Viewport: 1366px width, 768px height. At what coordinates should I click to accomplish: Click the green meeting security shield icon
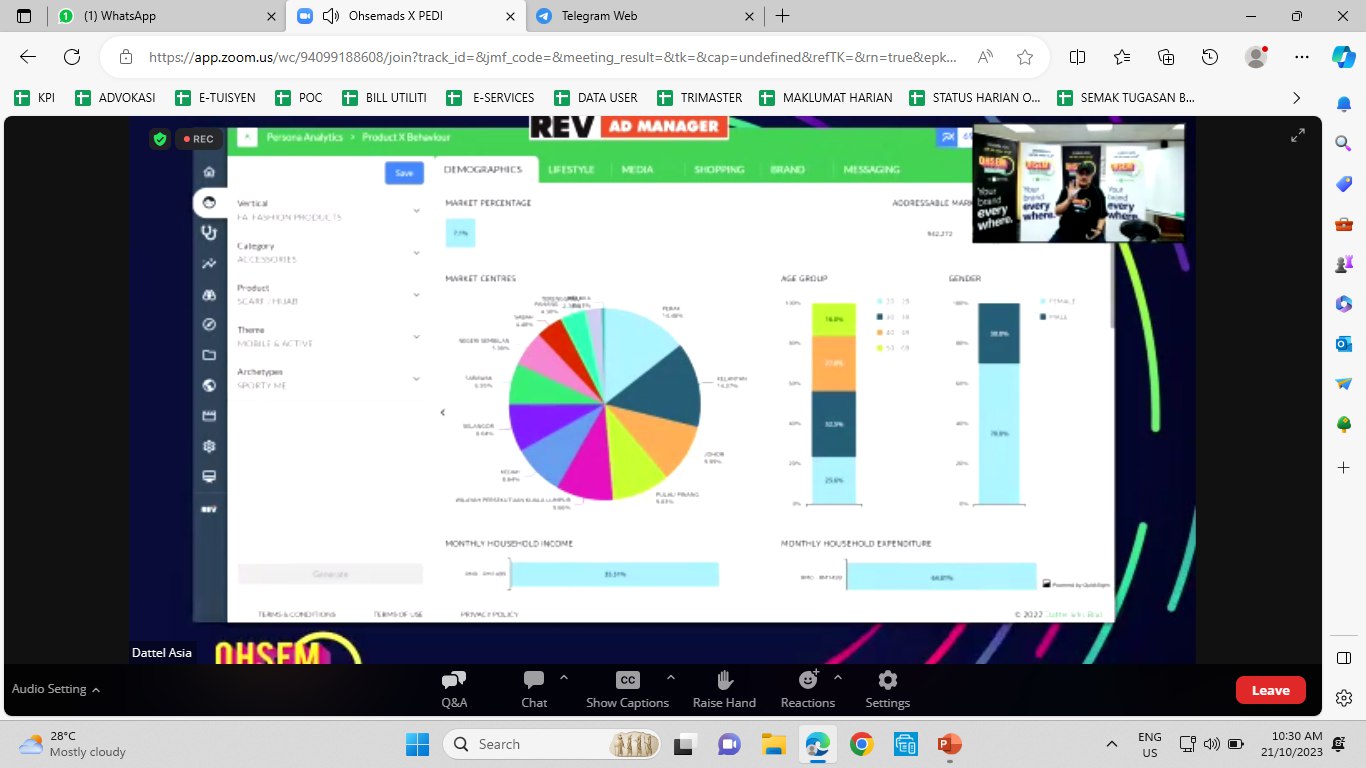pos(160,139)
